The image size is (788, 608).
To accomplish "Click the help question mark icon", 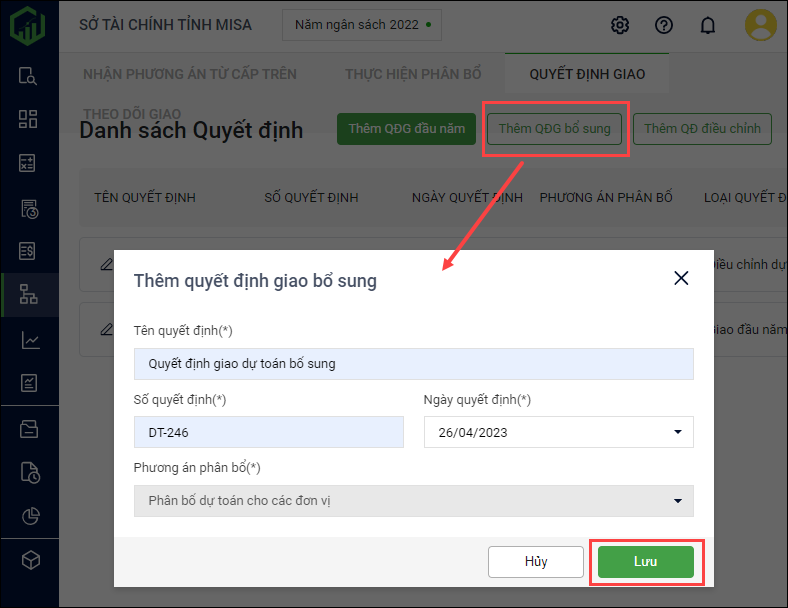I will tap(664, 25).
